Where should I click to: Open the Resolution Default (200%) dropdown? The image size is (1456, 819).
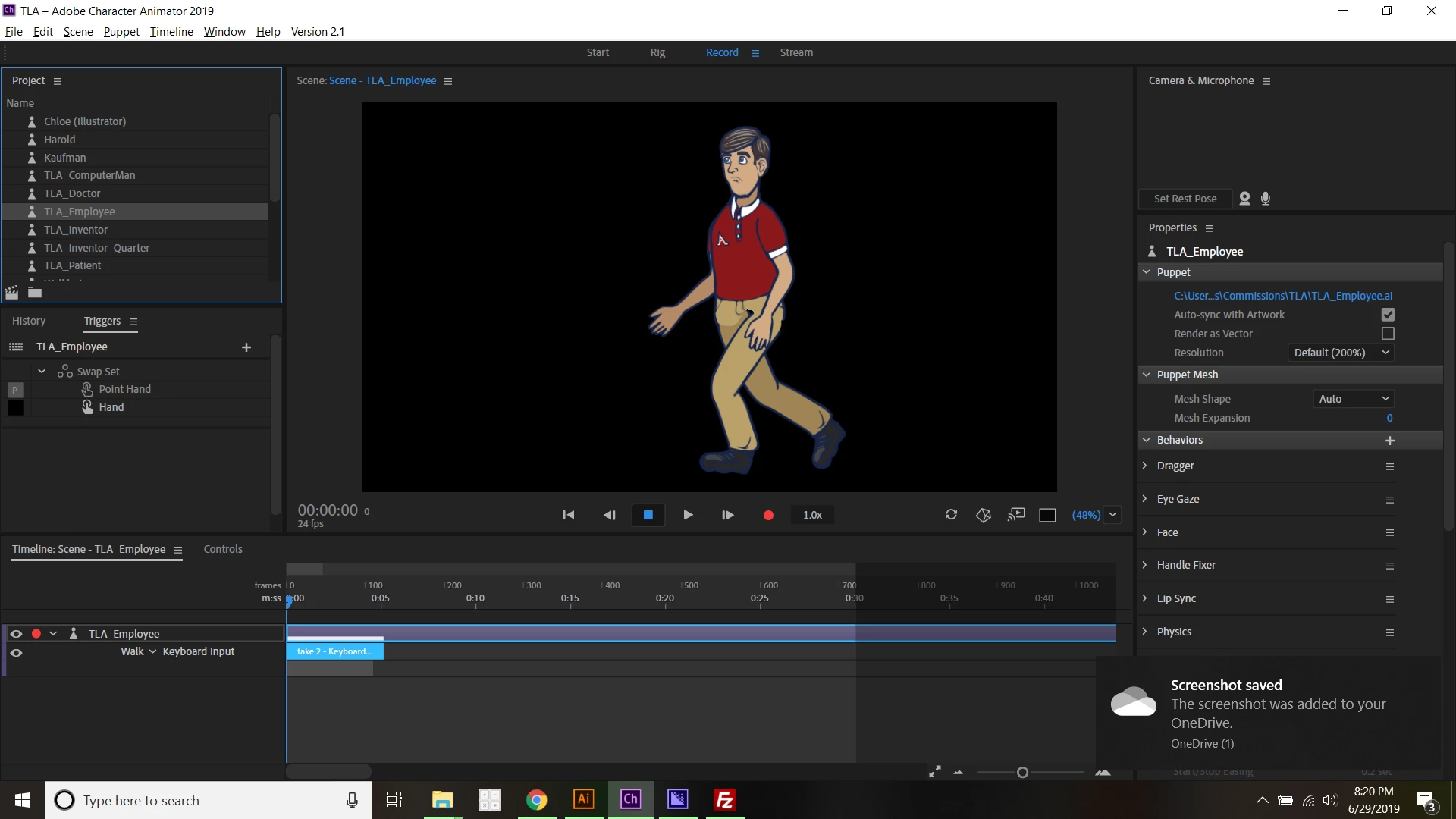pyautogui.click(x=1341, y=353)
